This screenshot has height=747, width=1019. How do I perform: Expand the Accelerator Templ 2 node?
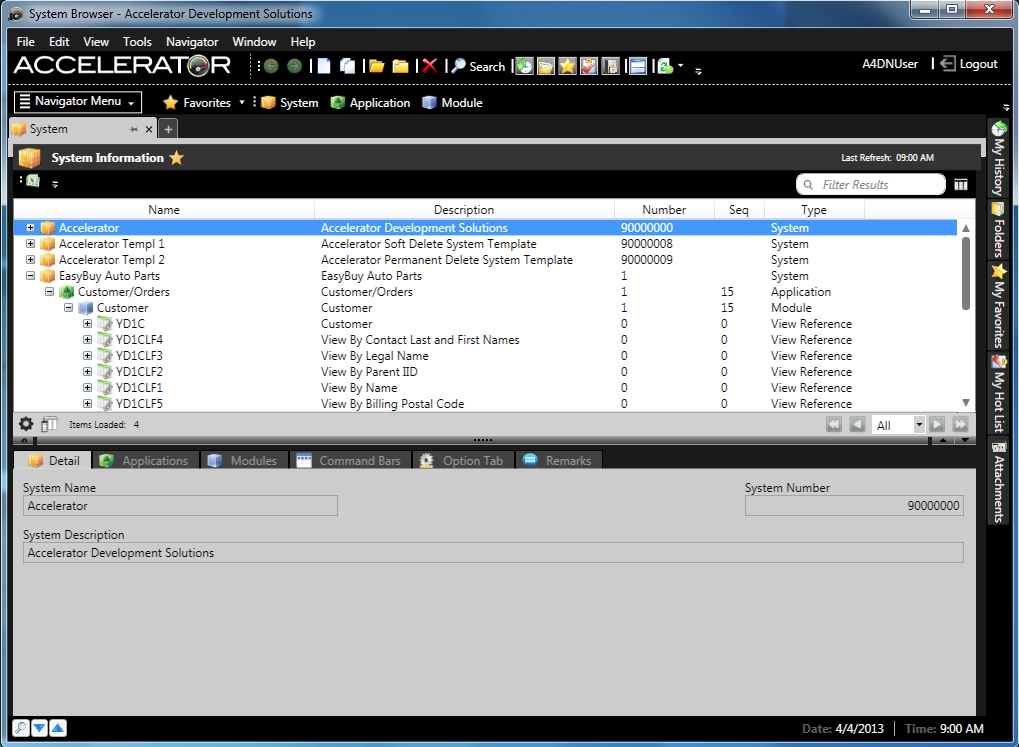point(31,259)
